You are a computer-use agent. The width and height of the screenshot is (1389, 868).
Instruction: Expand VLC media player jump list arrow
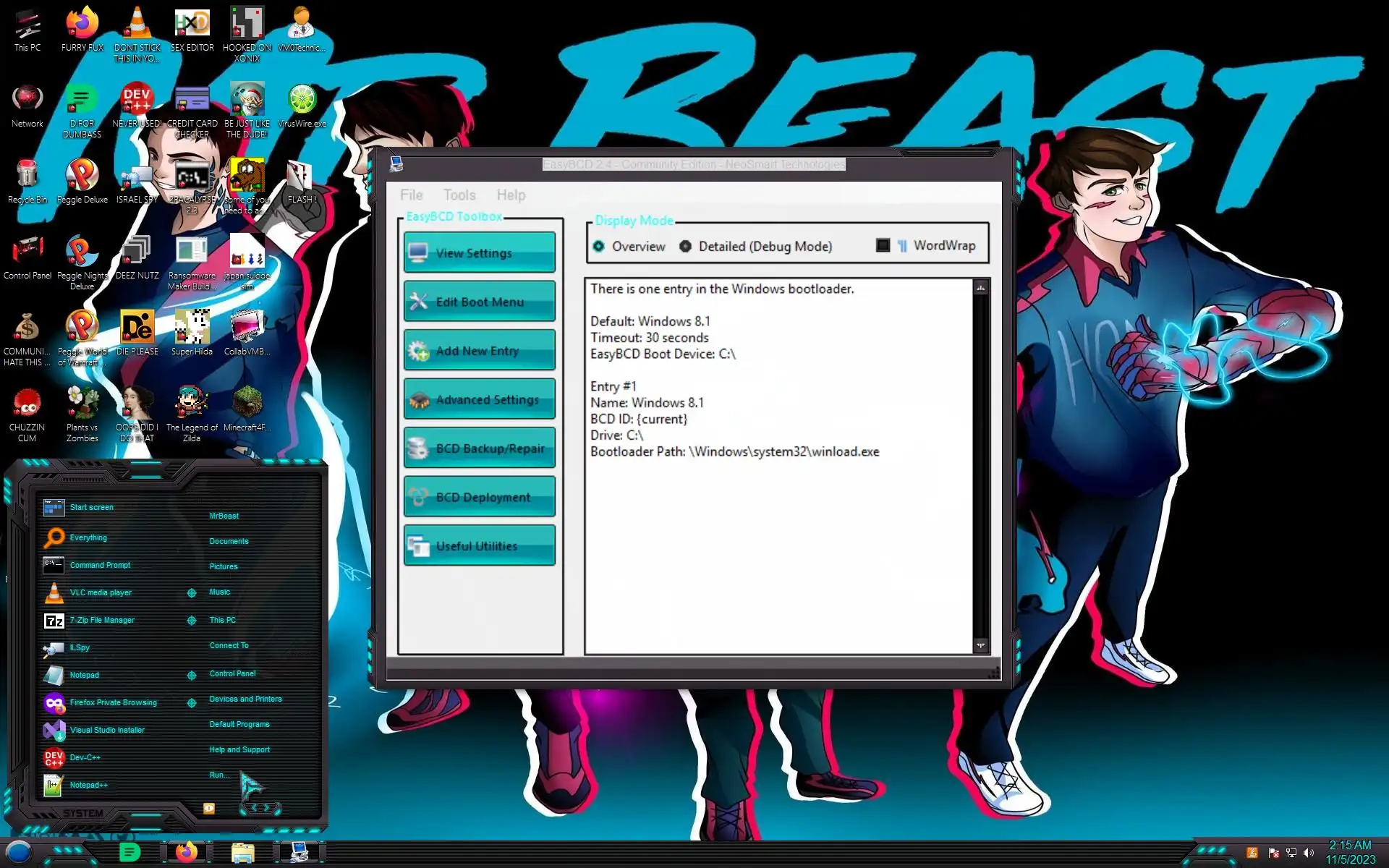pyautogui.click(x=192, y=592)
